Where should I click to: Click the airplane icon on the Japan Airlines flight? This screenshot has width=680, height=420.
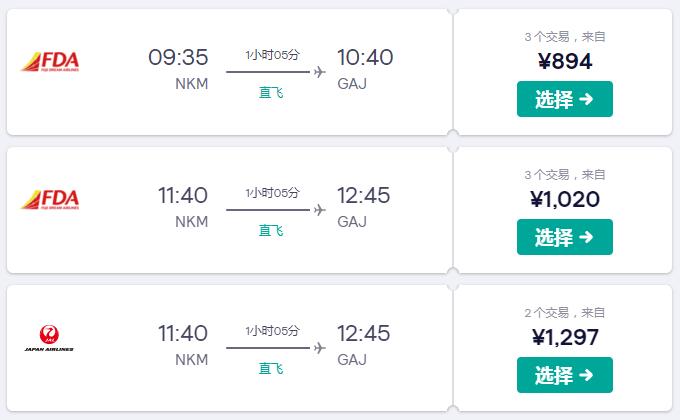(320, 348)
